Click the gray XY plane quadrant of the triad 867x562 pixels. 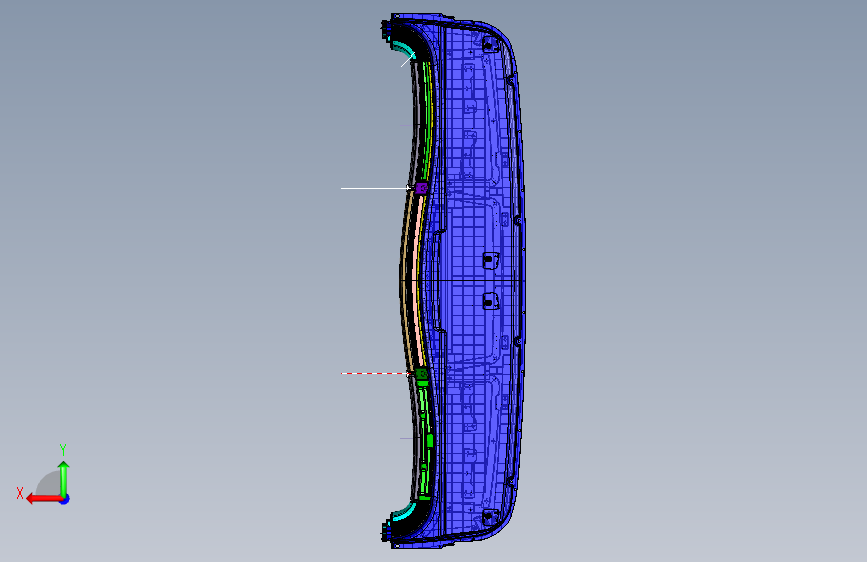[49, 484]
